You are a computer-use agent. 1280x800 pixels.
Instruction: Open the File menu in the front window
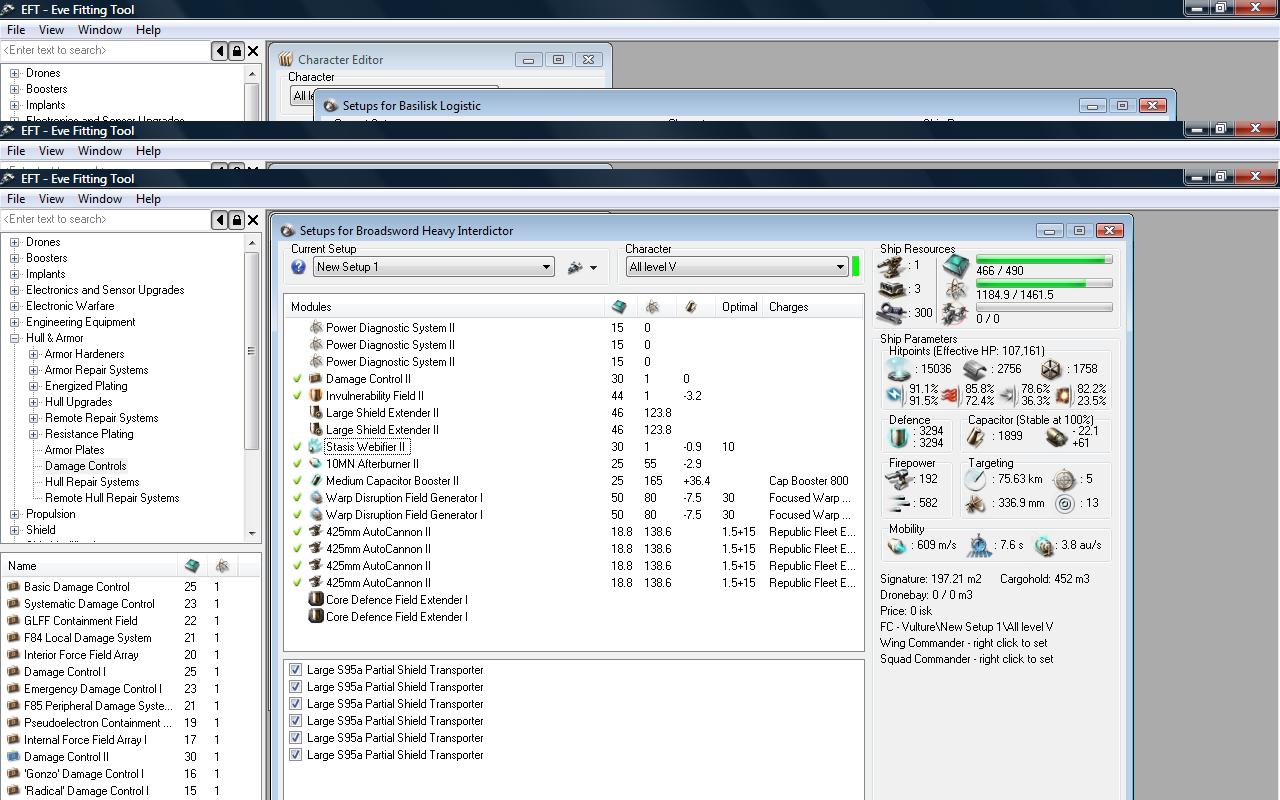tap(16, 199)
